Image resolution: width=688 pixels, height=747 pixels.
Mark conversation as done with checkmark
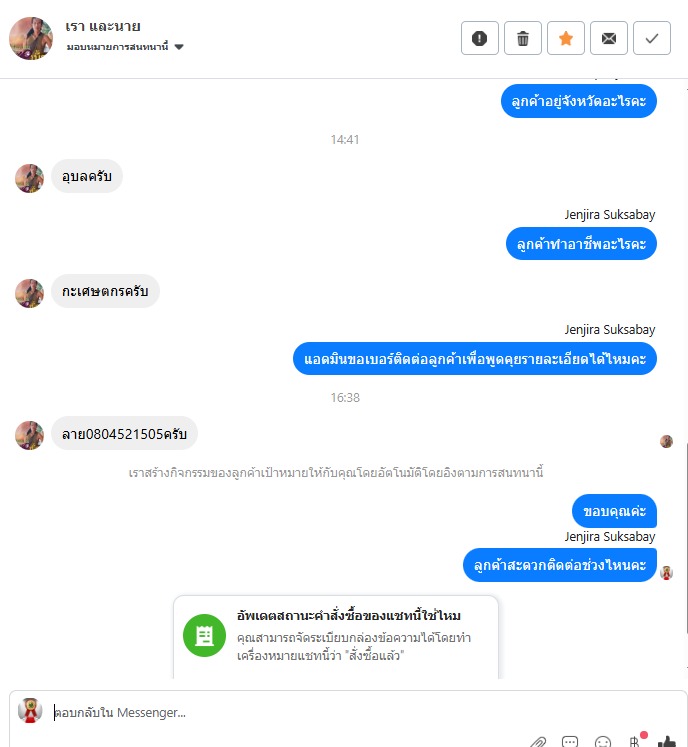click(x=652, y=38)
